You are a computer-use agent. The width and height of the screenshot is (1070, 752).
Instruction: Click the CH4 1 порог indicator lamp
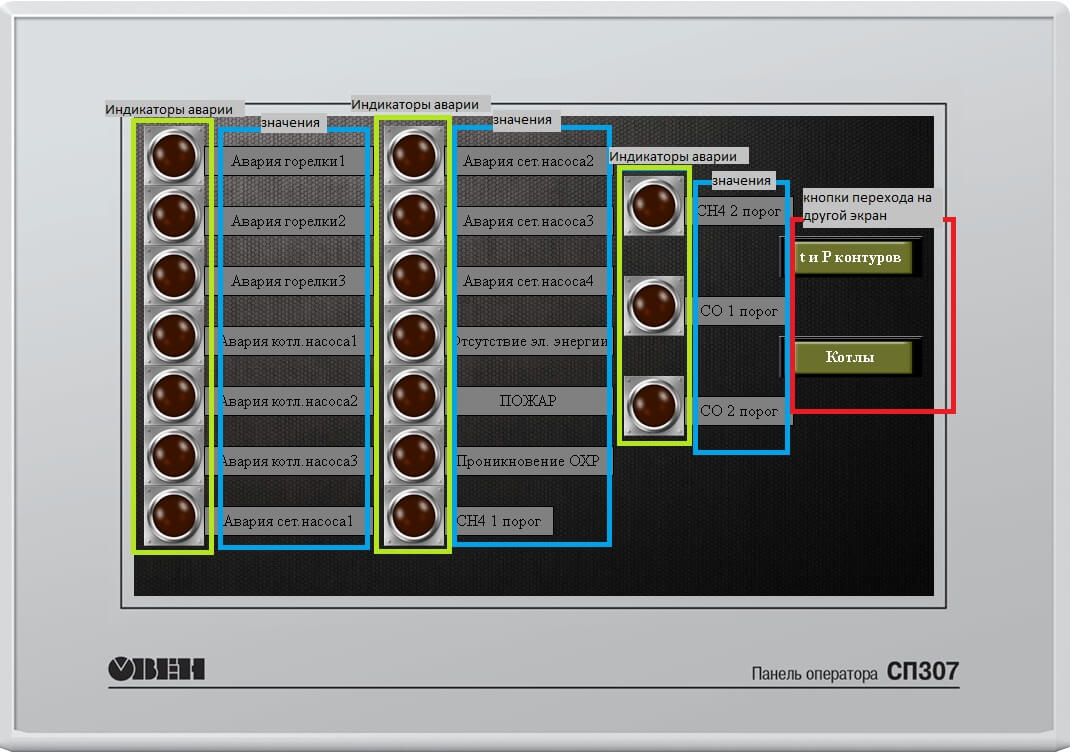413,515
